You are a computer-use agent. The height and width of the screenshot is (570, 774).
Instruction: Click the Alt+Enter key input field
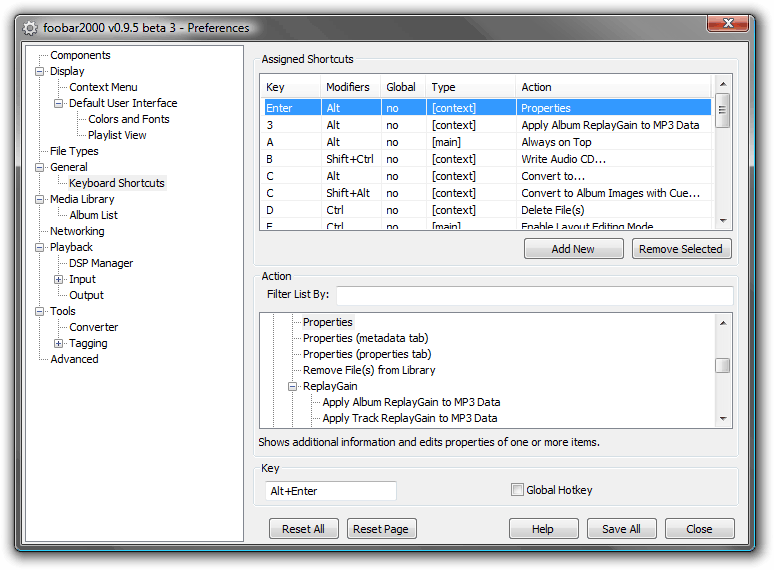click(331, 491)
